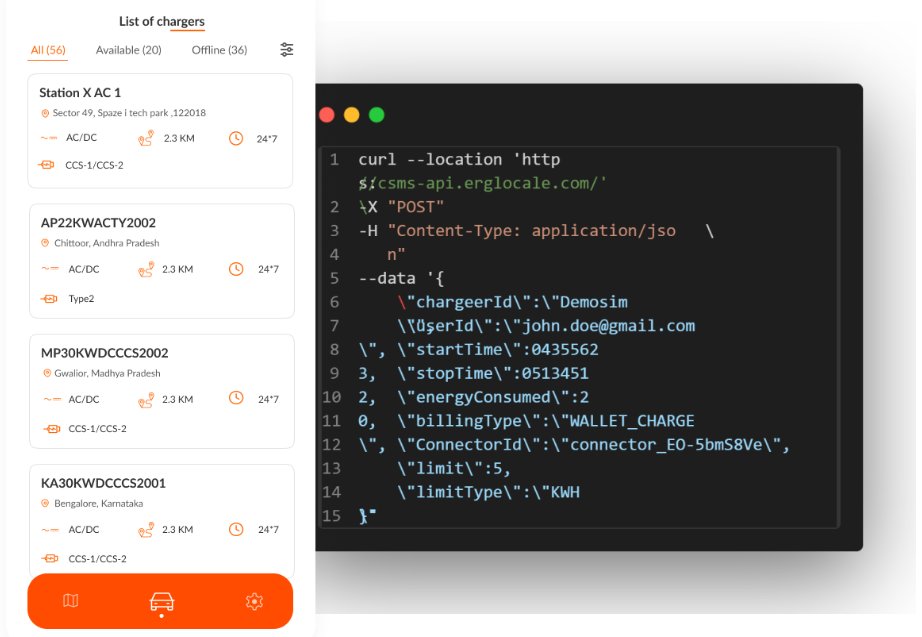This screenshot has width=922, height=637.
Task: Click the clock icon on MP30KWDCCCS2002
Action: 236,399
